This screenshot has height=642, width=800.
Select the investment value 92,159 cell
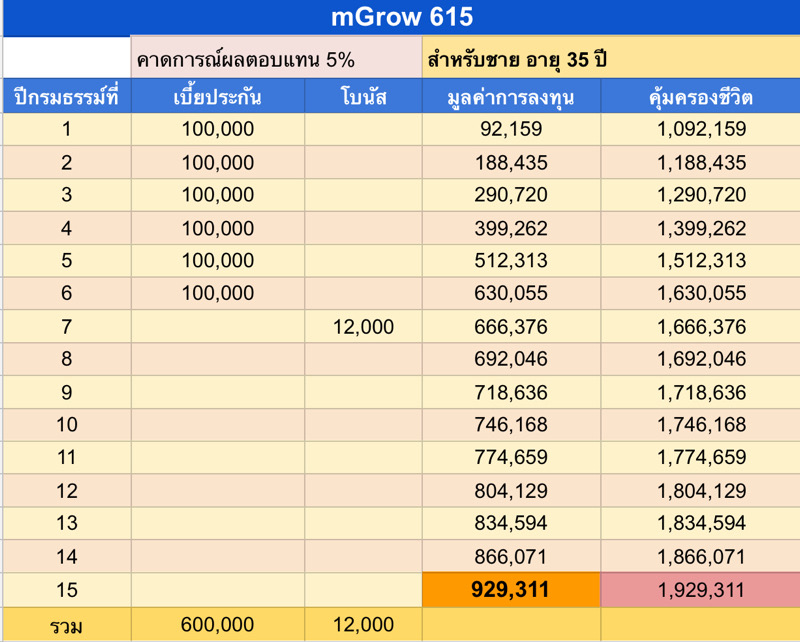point(511,129)
